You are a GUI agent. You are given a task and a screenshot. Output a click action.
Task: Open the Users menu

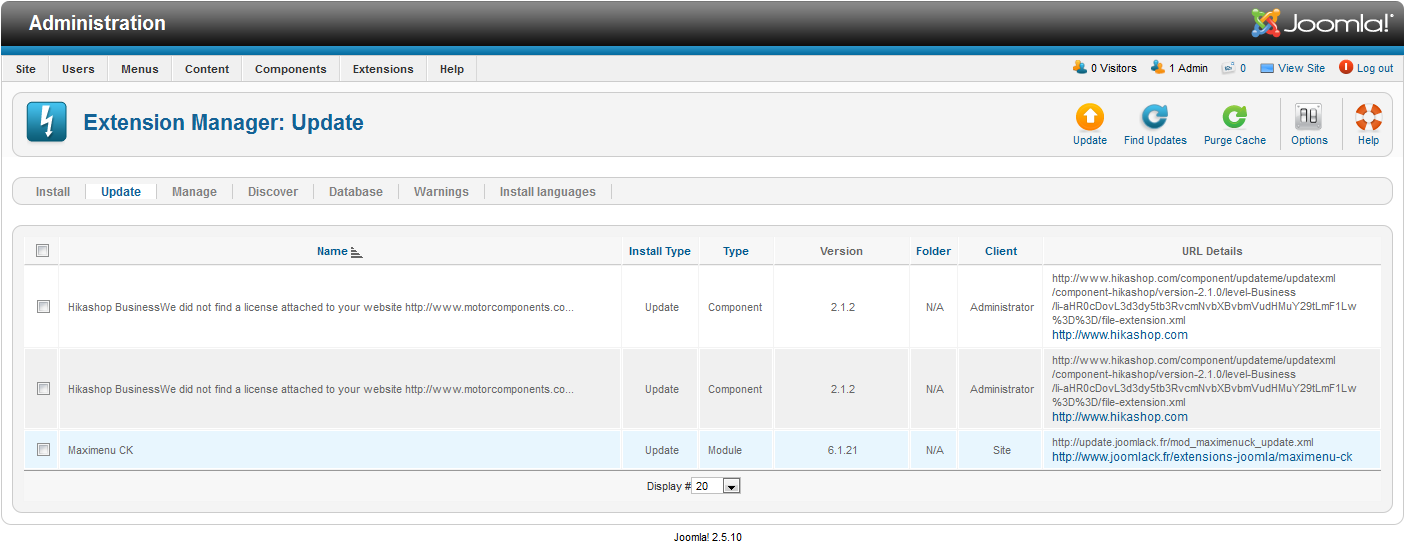(x=78, y=69)
